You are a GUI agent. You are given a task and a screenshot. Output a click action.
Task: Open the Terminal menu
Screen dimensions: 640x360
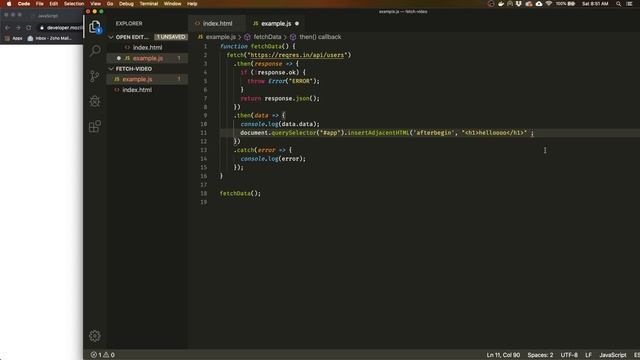click(x=149, y=4)
